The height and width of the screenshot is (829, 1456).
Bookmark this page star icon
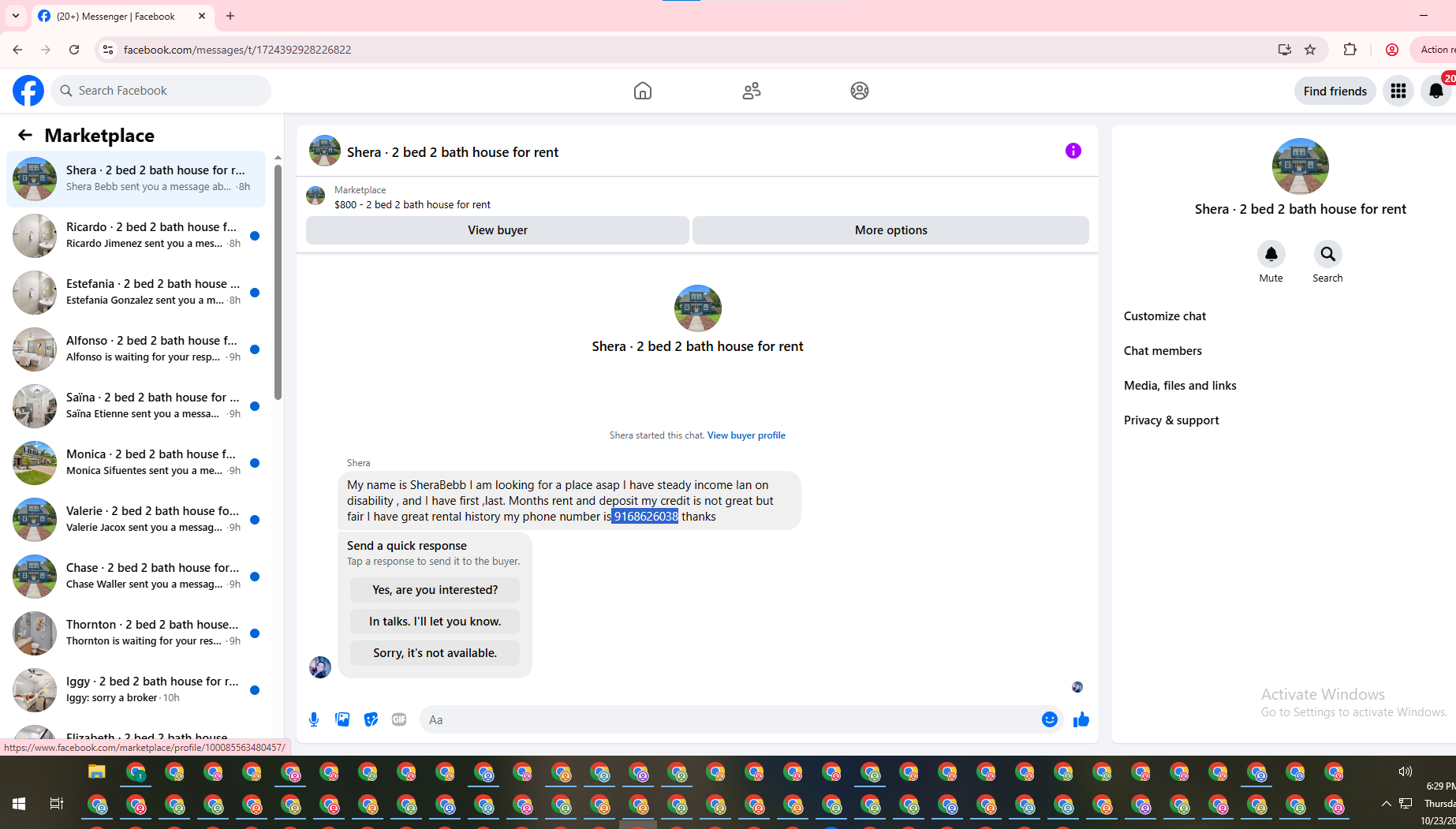1310,50
